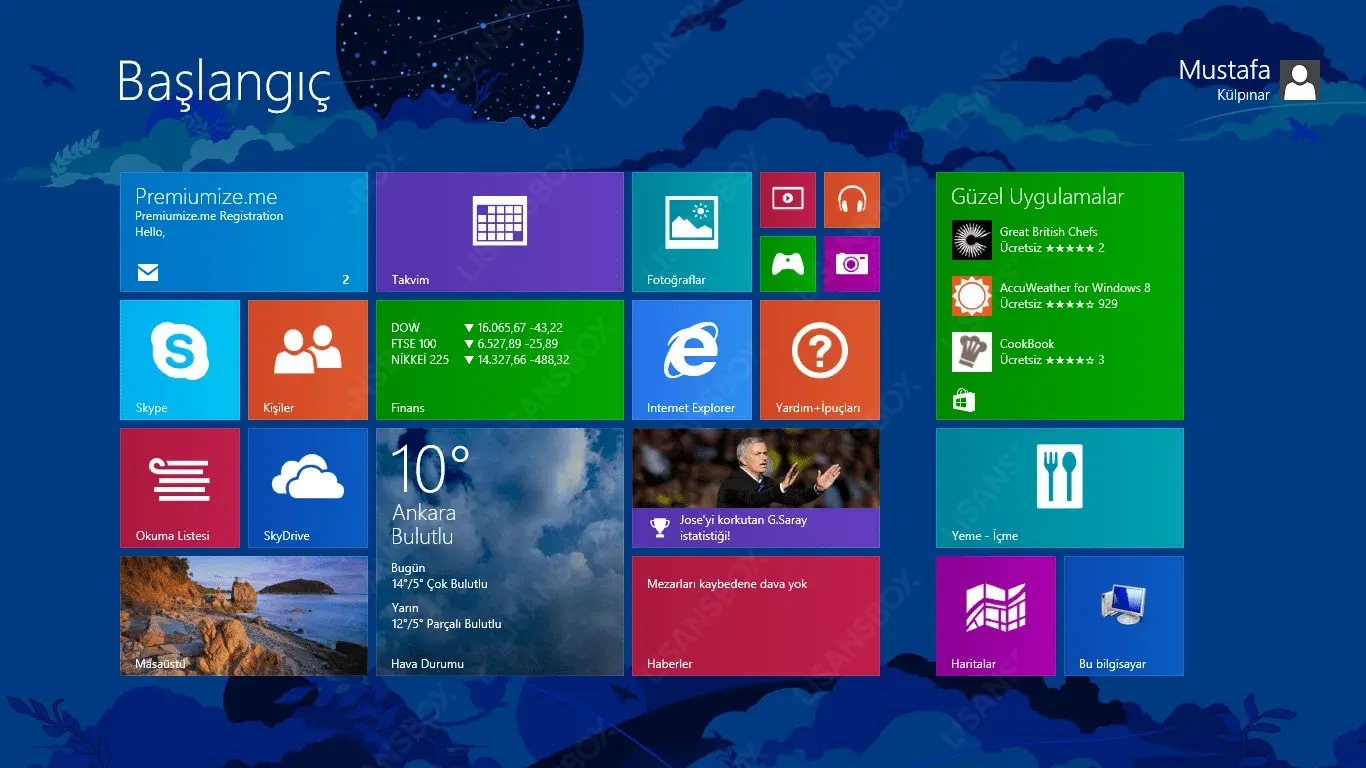Open the Haberler news tile
1366x768 pixels.
[756, 616]
